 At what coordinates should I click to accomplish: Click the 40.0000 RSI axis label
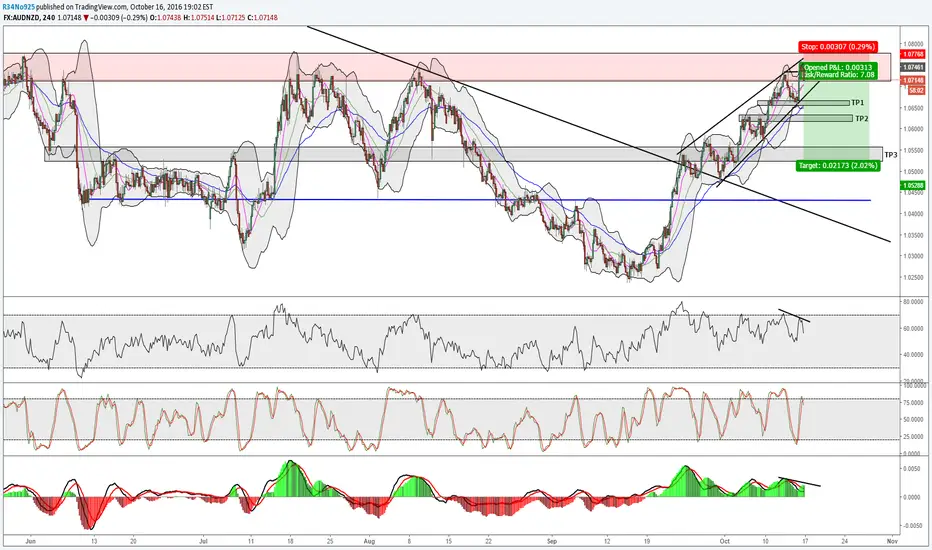coord(914,355)
